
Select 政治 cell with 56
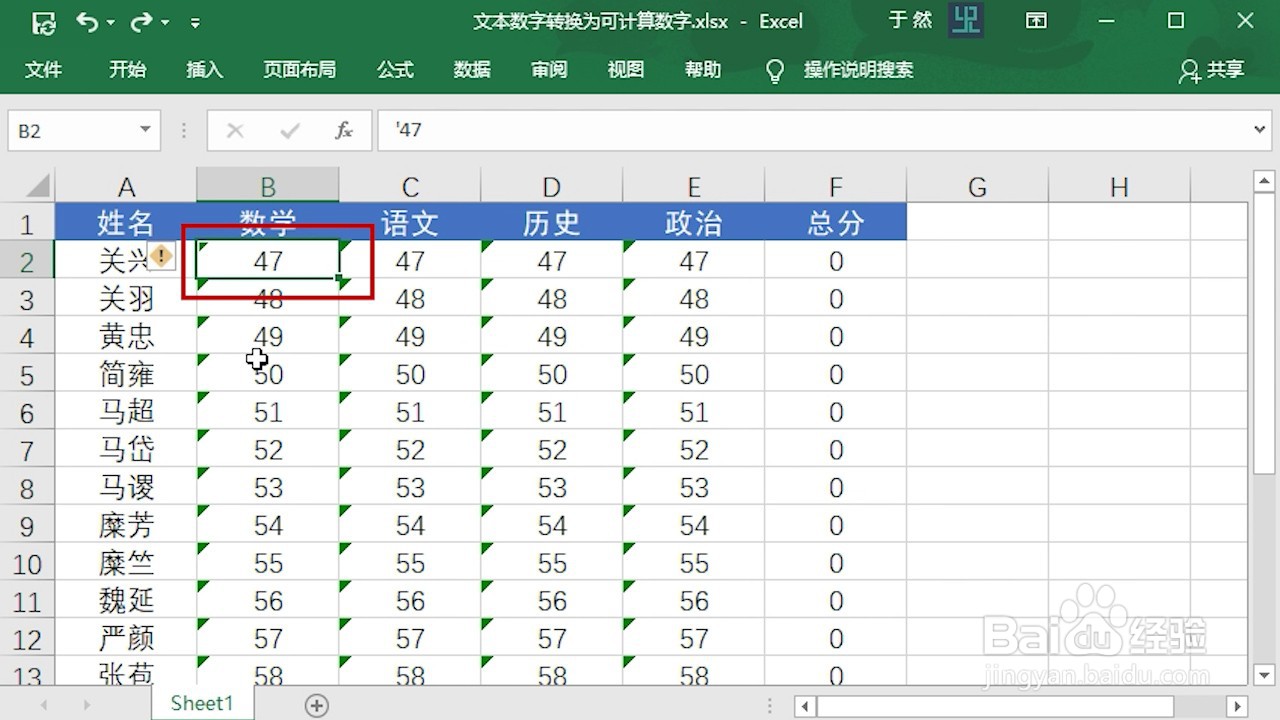694,601
